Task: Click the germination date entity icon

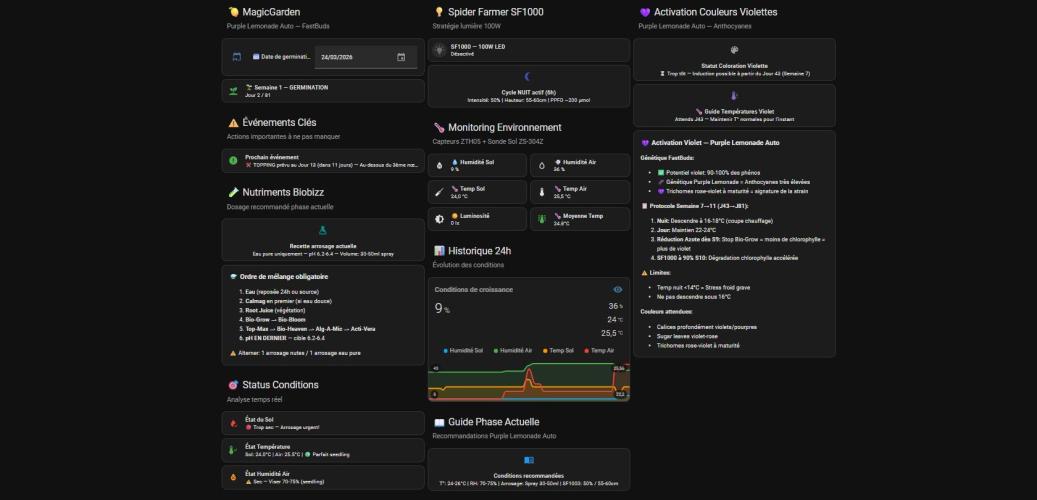Action: 237,57
